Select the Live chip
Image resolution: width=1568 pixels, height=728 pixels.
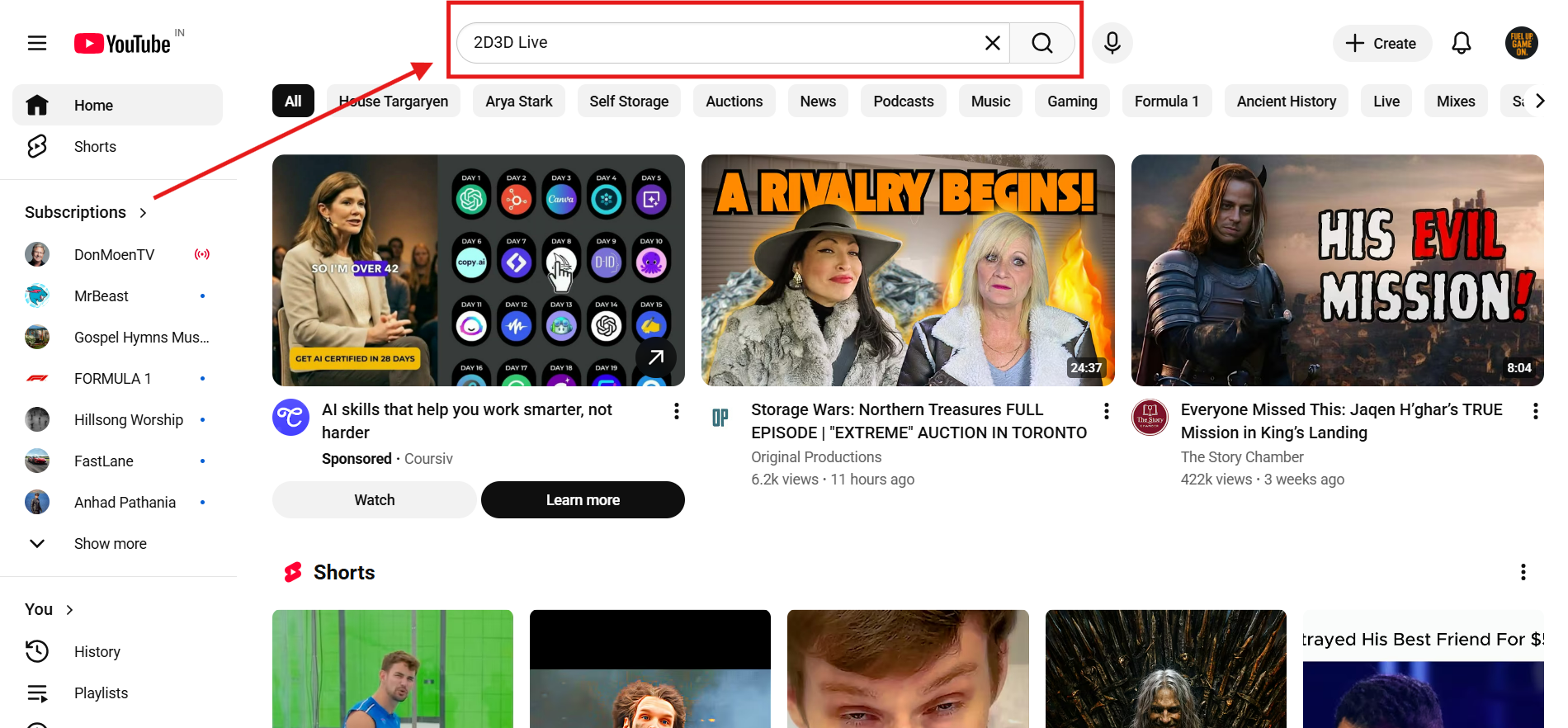[1386, 101]
